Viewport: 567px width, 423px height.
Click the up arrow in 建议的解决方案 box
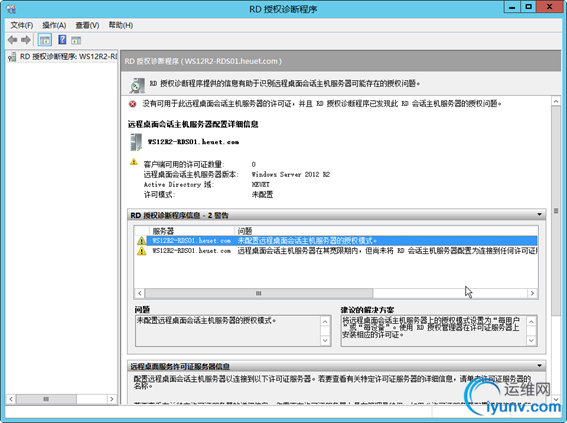[x=531, y=321]
